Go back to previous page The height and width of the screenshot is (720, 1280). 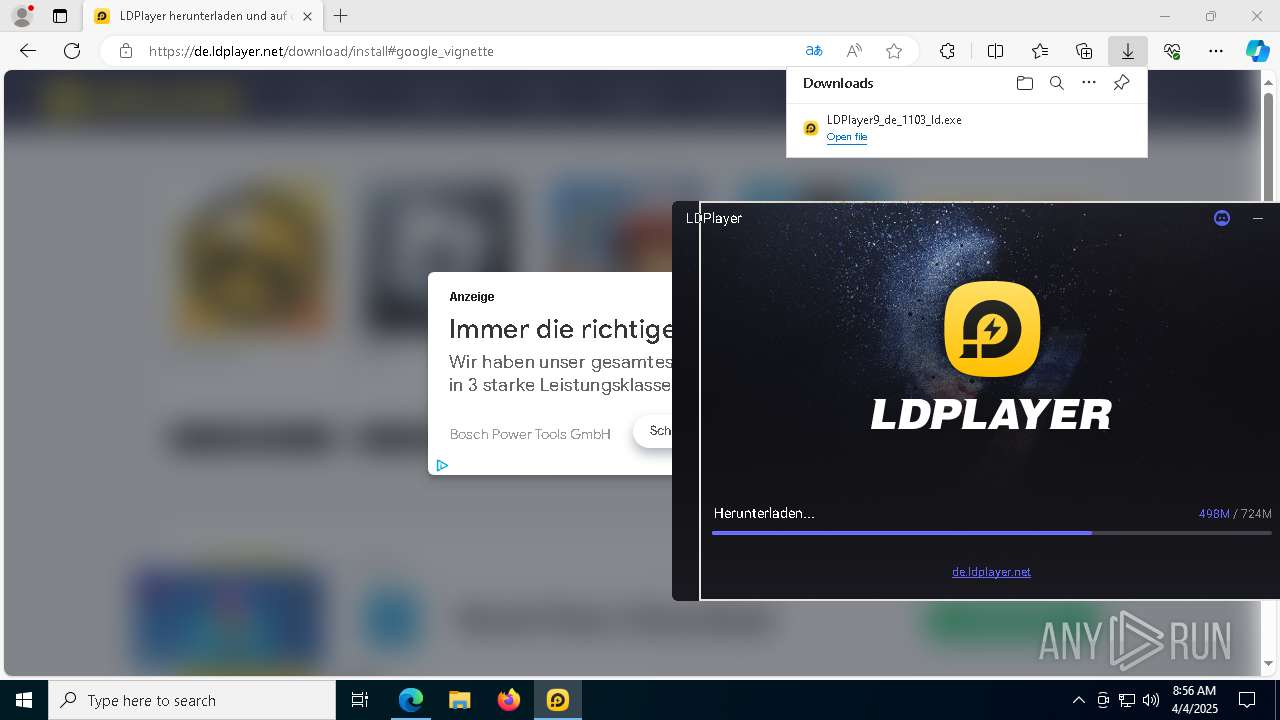coord(28,51)
